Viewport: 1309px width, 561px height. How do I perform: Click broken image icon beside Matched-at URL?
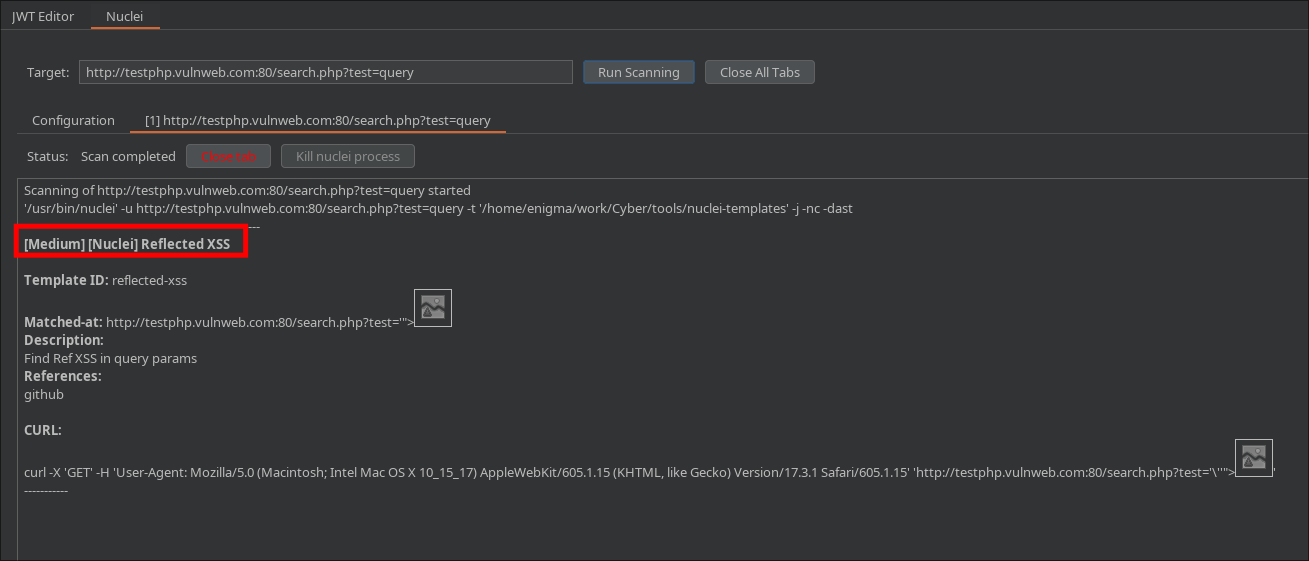[x=432, y=308]
